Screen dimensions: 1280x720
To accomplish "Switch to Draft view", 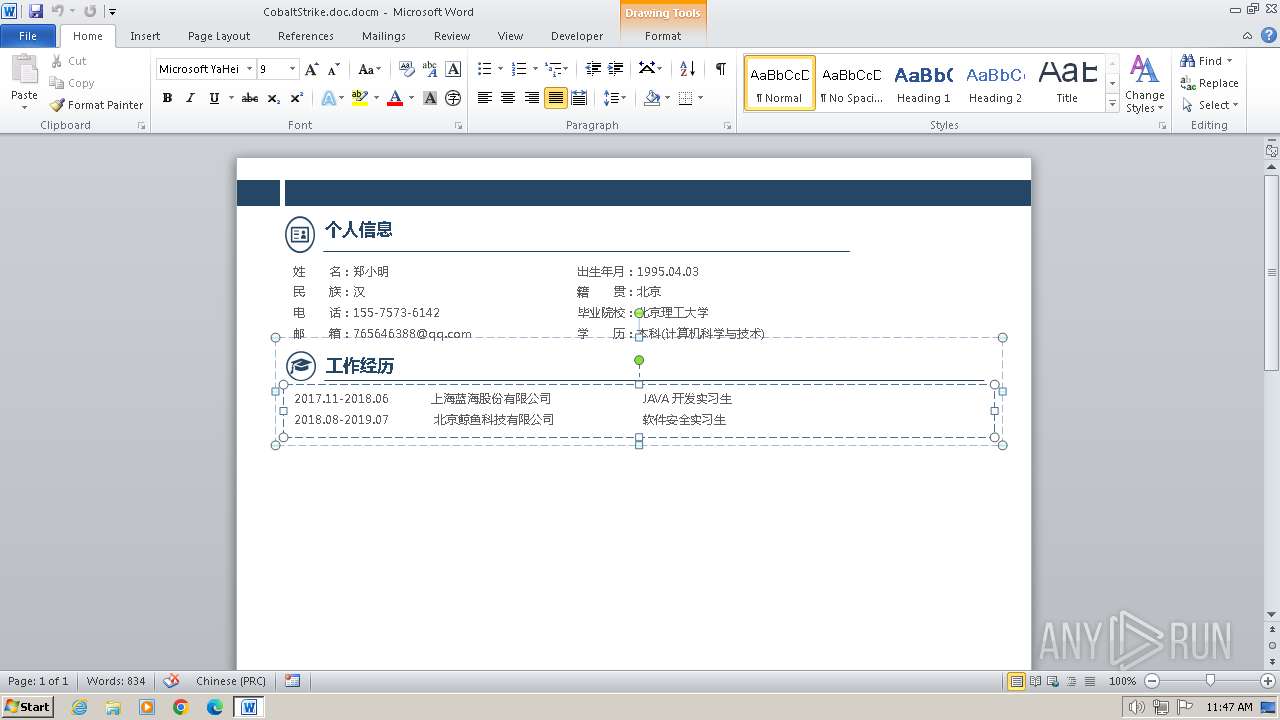I will click(x=1089, y=681).
